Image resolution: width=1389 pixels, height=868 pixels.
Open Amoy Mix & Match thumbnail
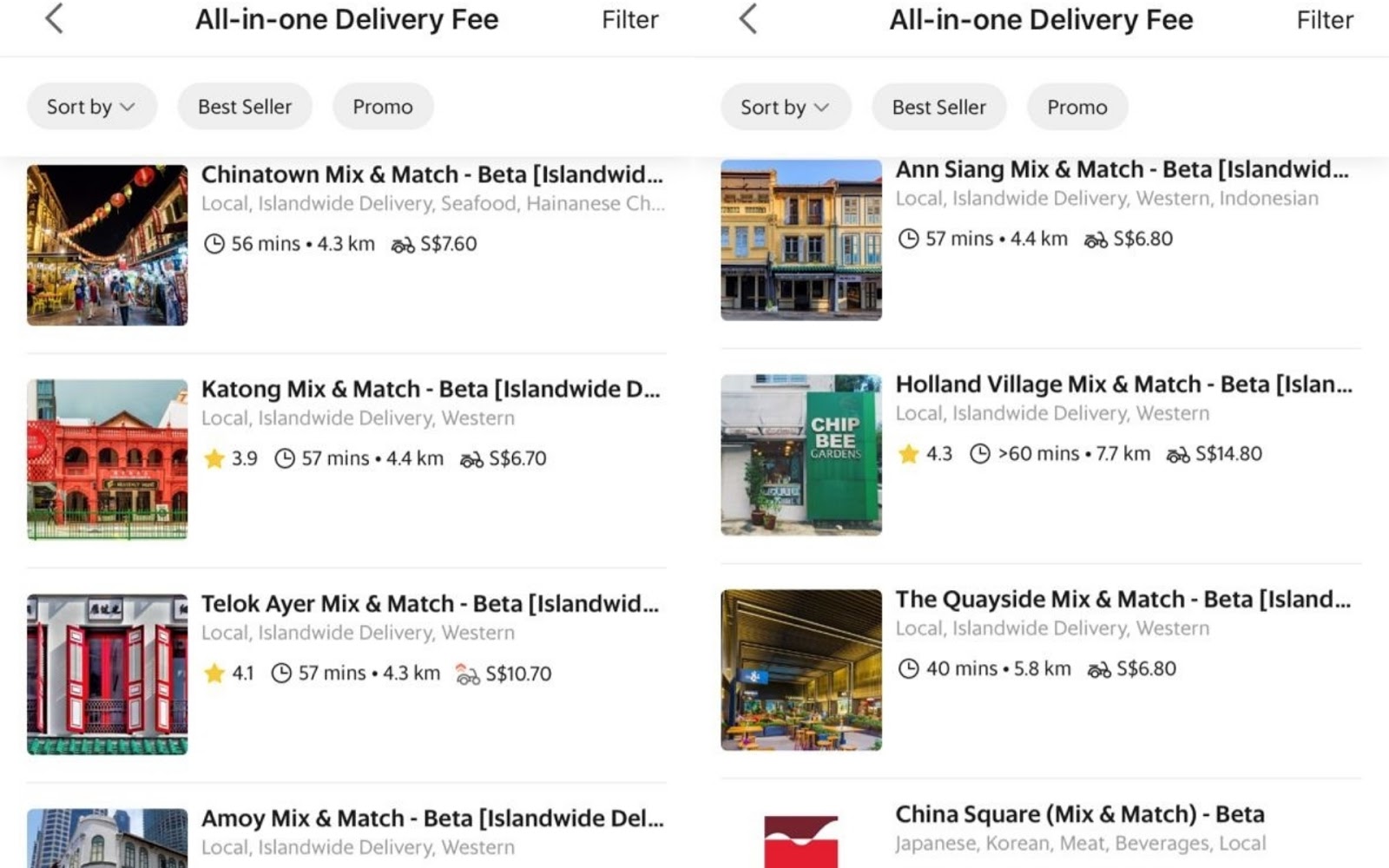click(x=107, y=838)
